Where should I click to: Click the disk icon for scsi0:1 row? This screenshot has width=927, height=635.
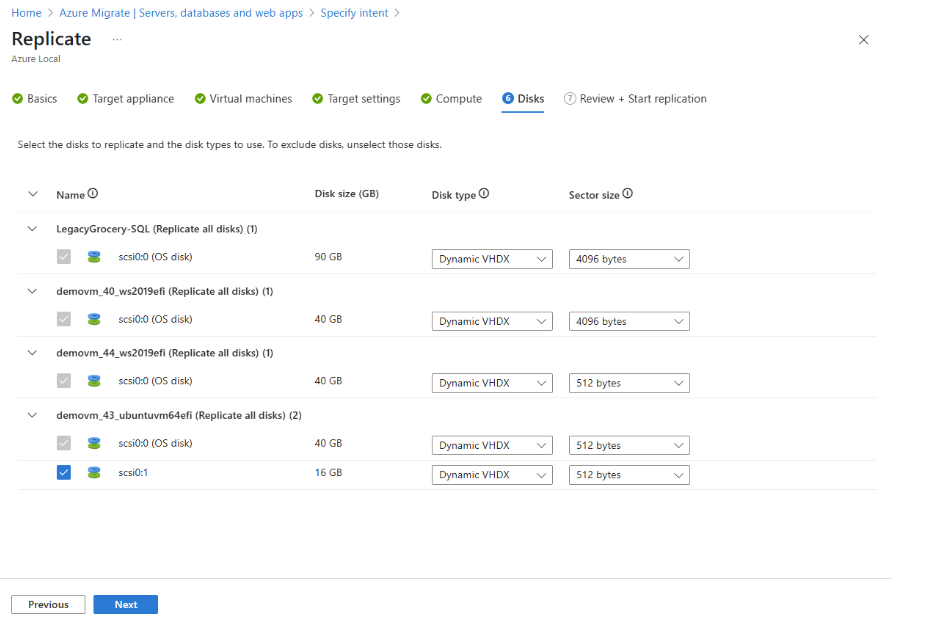(94, 472)
